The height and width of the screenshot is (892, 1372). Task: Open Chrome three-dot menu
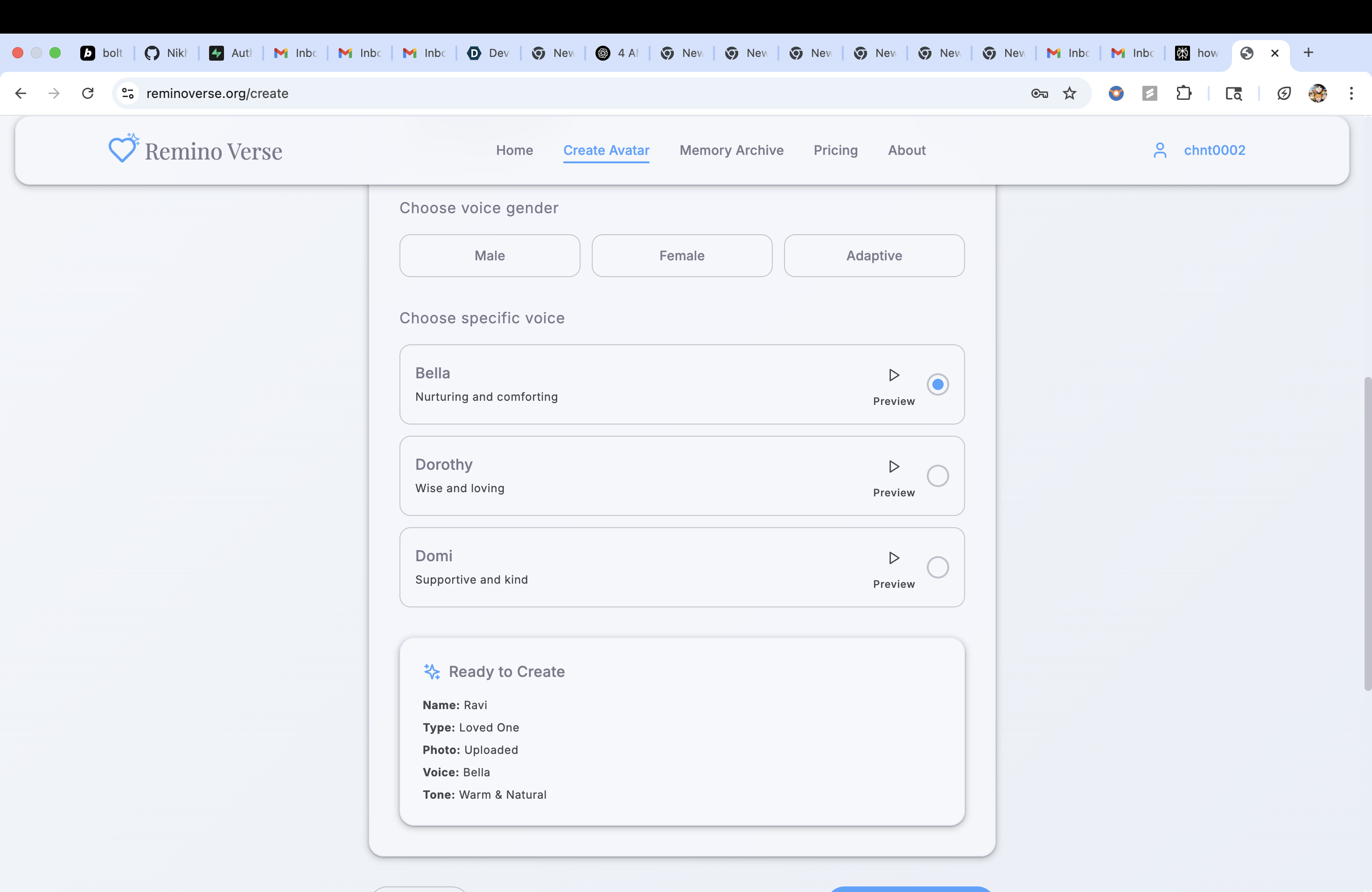pos(1351,93)
